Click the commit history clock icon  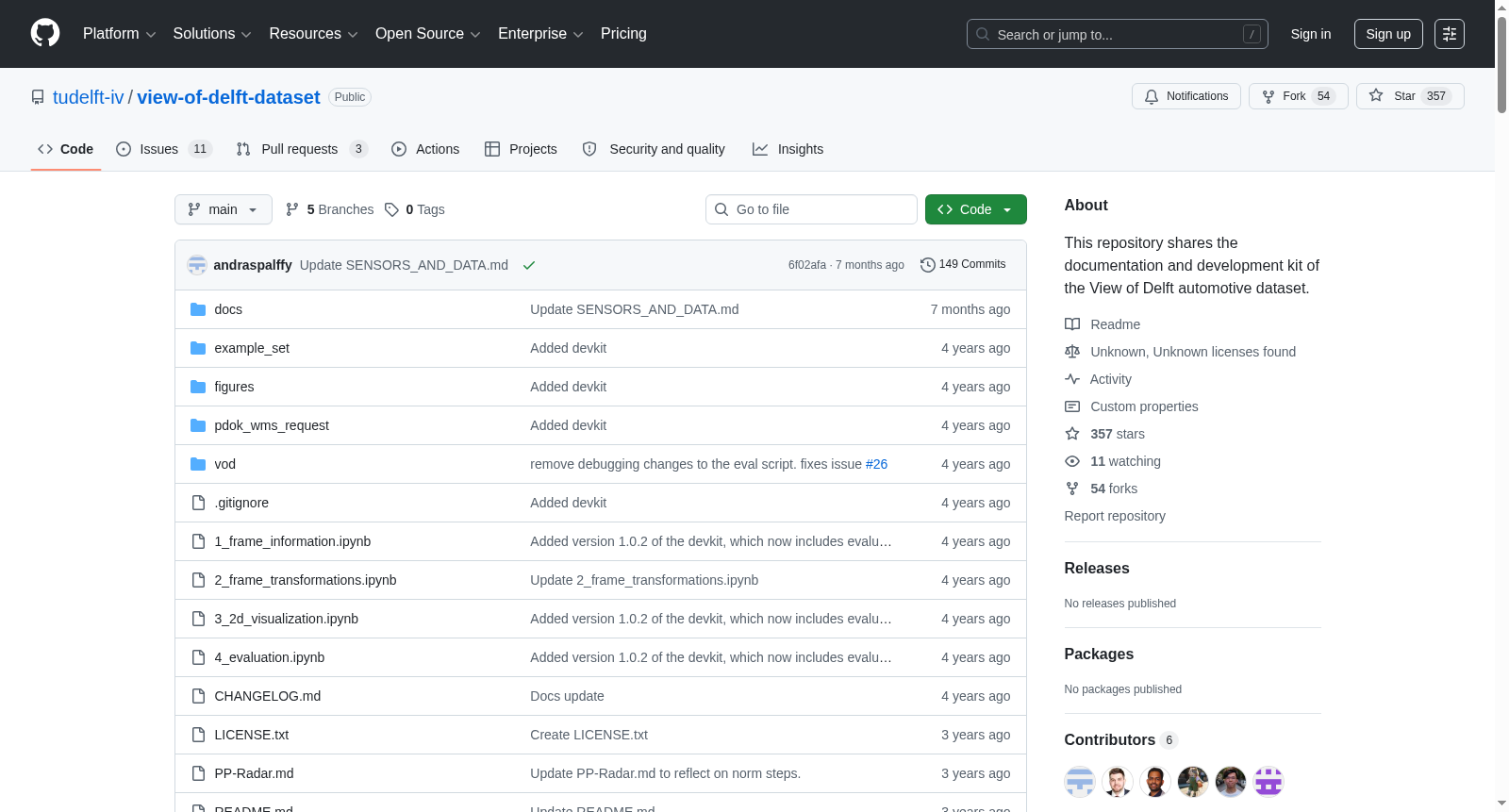[928, 265]
